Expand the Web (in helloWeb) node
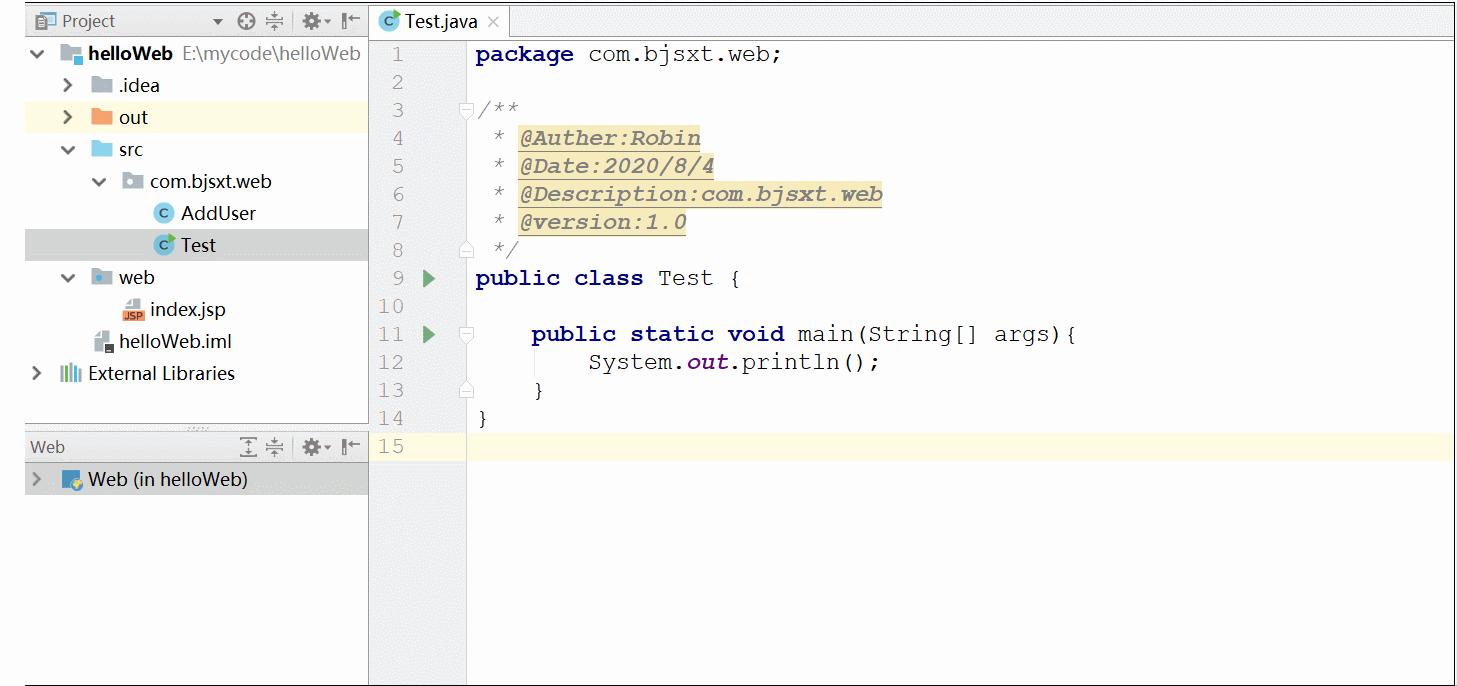Screen dimensions: 1457x686 click(37, 479)
